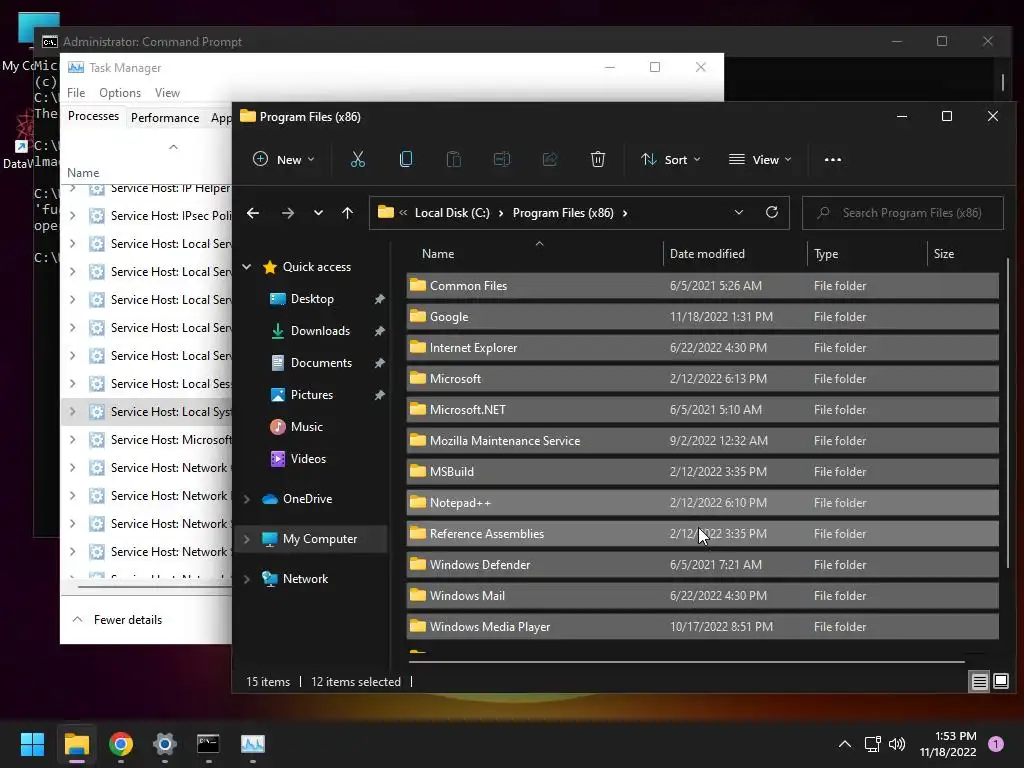The height and width of the screenshot is (768, 1024).
Task: Click the Search Program Files (x86) field
Action: pos(903,213)
